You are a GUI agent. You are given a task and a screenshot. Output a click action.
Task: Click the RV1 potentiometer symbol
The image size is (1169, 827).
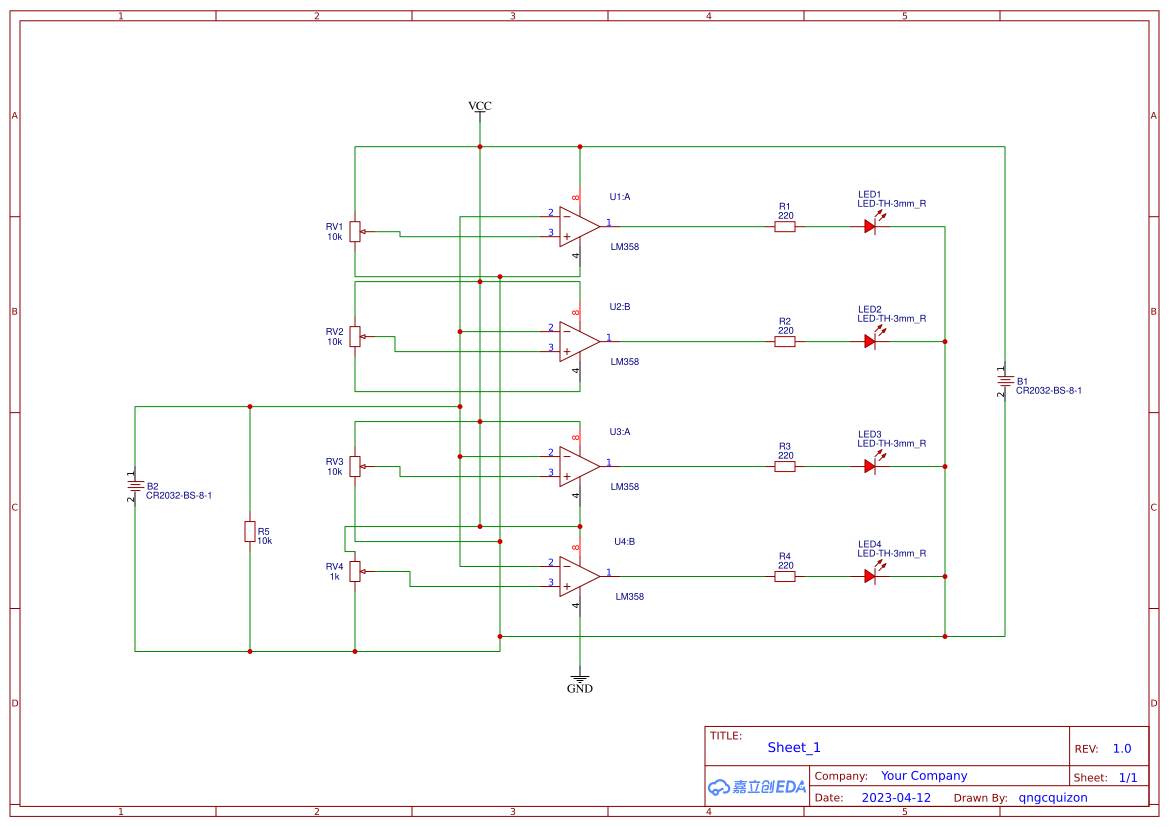356,232
